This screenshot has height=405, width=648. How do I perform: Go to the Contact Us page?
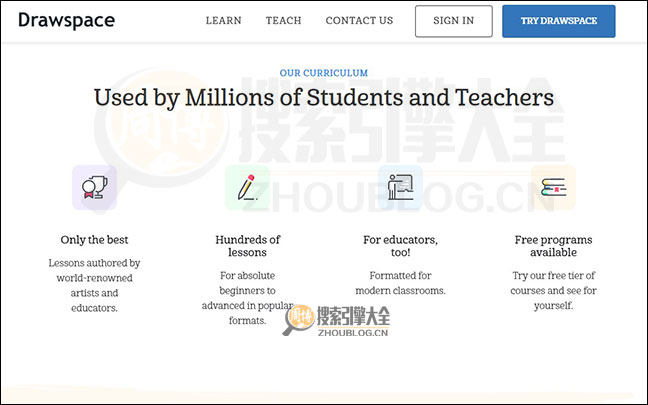[x=359, y=21]
